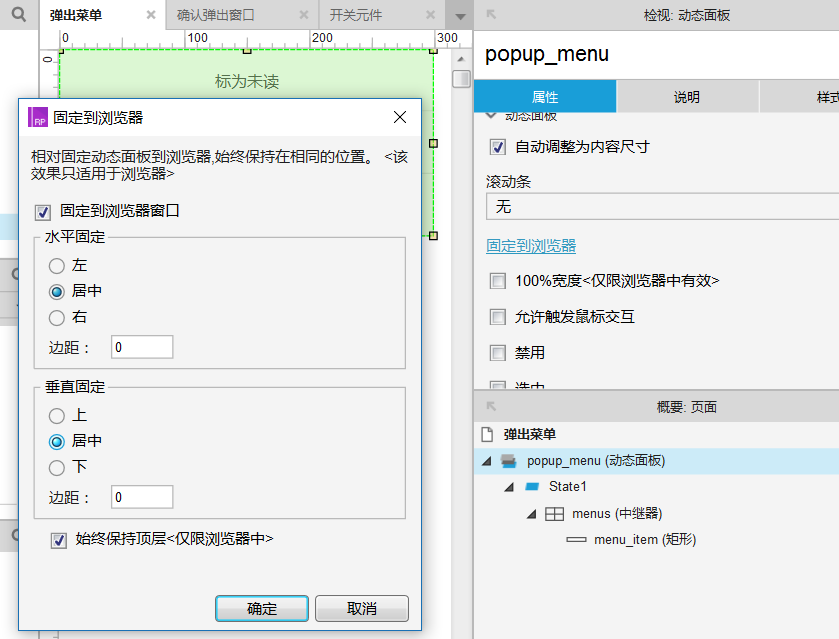
Task: Click the canvas scroll-up arrow
Action: [x=461, y=59]
